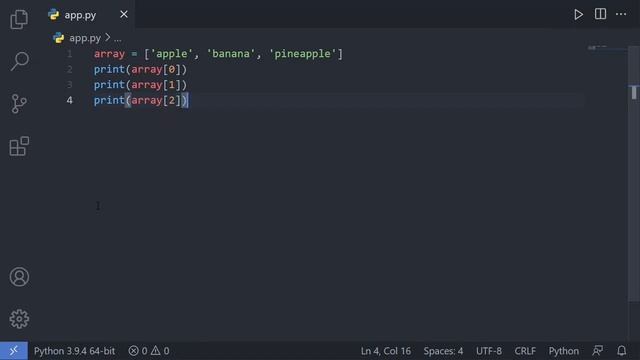
Task: Open a remote window from status bar
Action: click(14, 351)
